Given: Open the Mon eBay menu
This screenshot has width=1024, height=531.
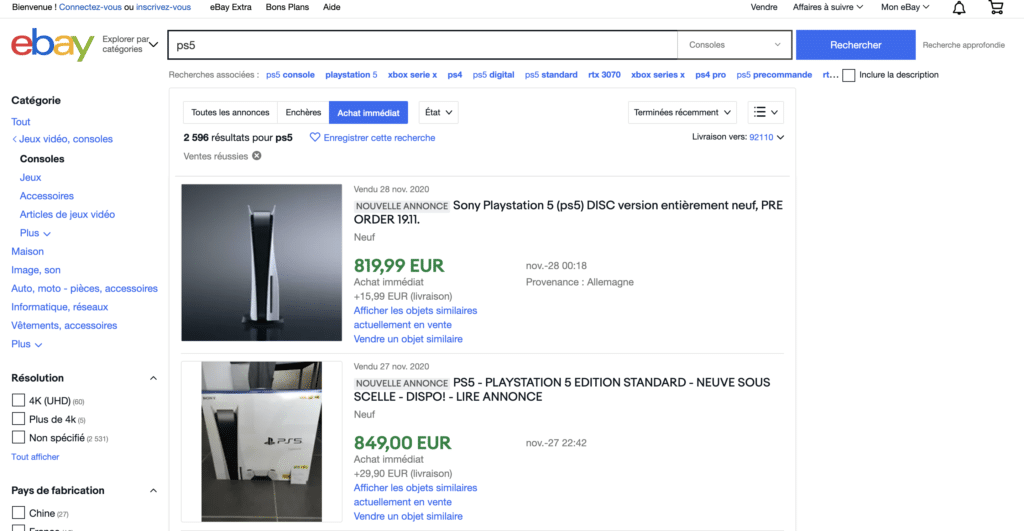Looking at the screenshot, I should [x=904, y=7].
